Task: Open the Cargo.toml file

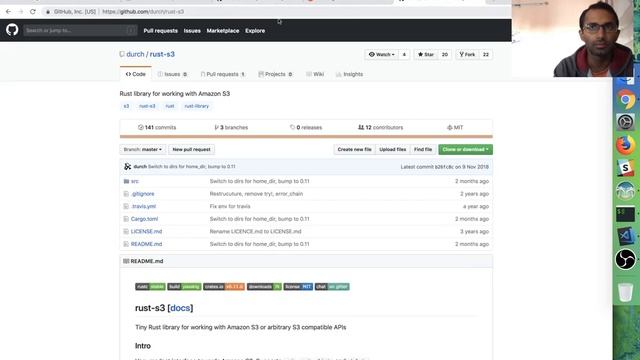Action: (x=144, y=219)
